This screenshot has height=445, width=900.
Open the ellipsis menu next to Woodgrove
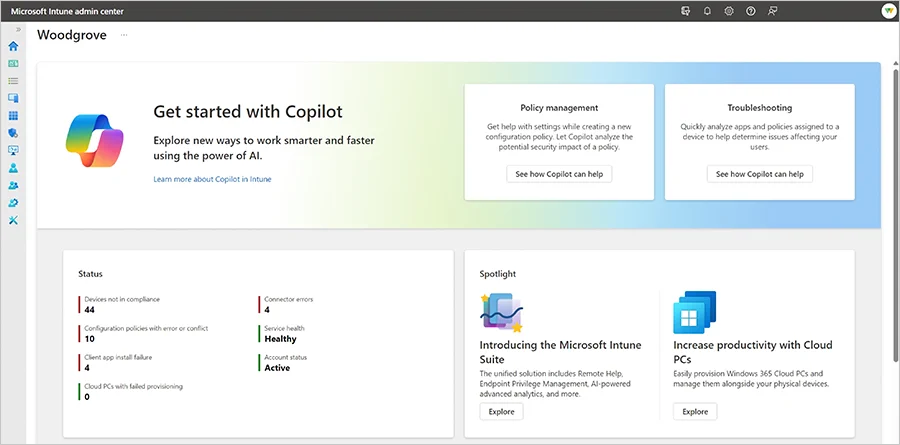pyautogui.click(x=124, y=35)
